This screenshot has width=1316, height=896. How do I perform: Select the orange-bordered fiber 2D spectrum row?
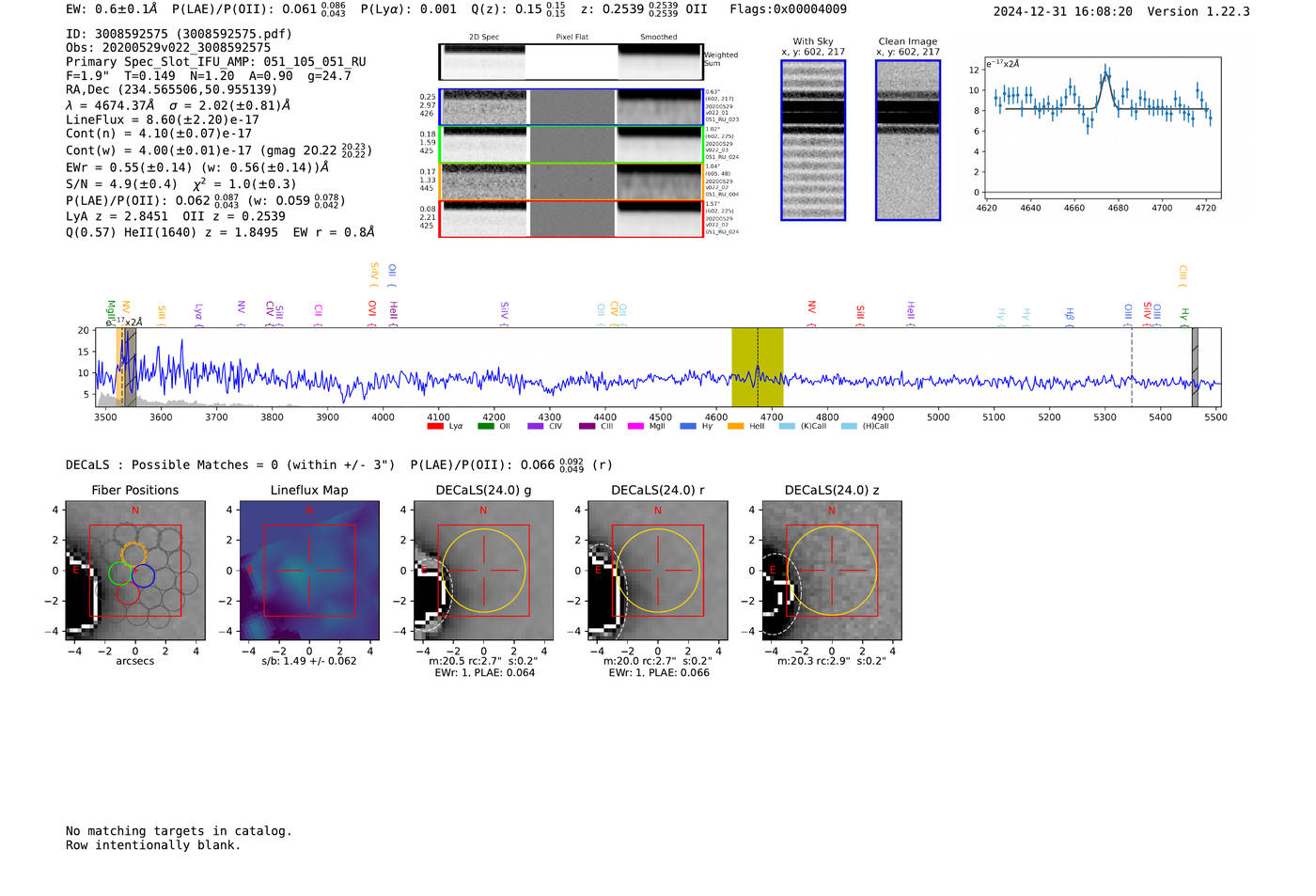(571, 181)
